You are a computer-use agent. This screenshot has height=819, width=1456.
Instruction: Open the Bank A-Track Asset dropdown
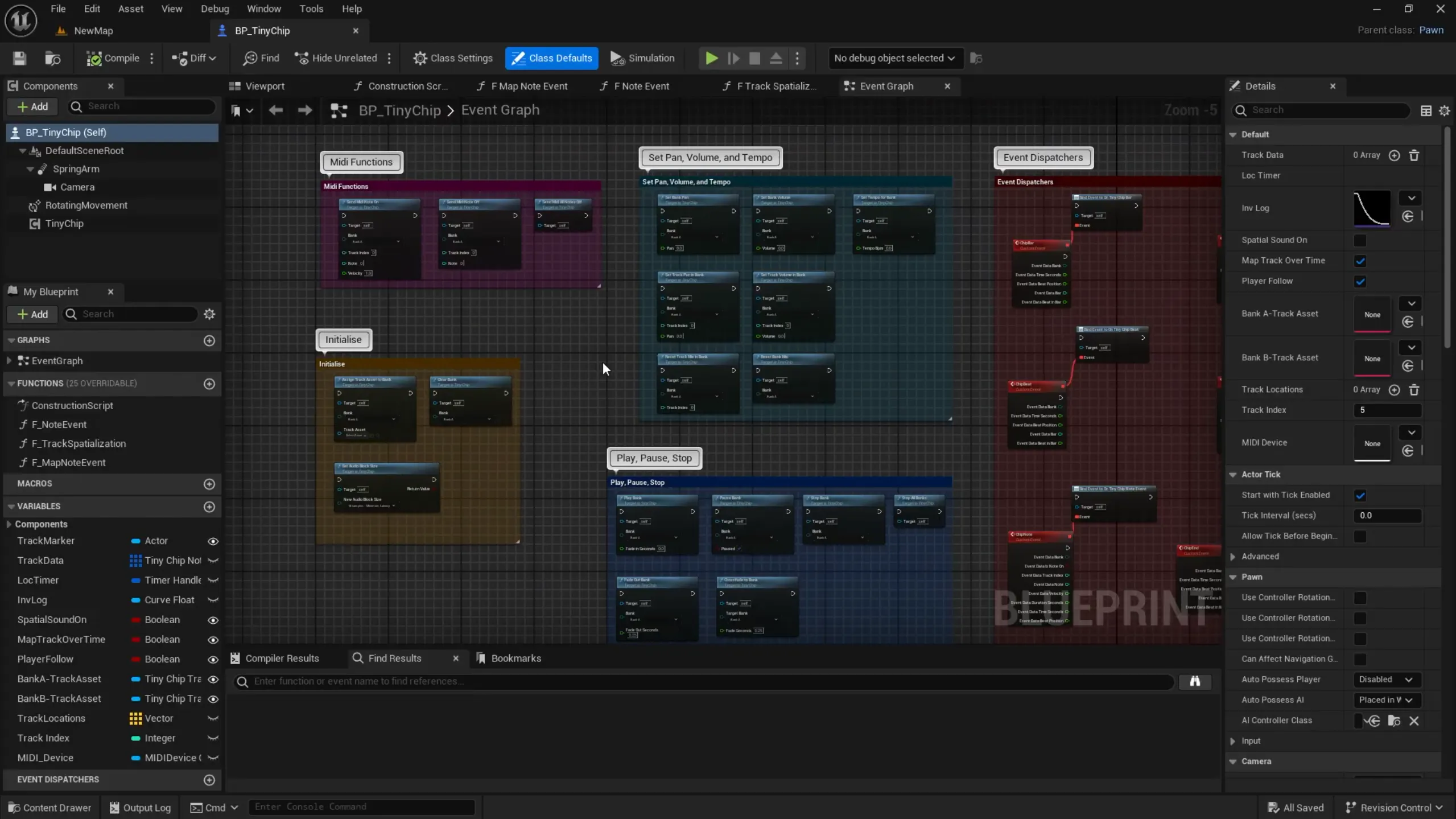click(x=1411, y=303)
